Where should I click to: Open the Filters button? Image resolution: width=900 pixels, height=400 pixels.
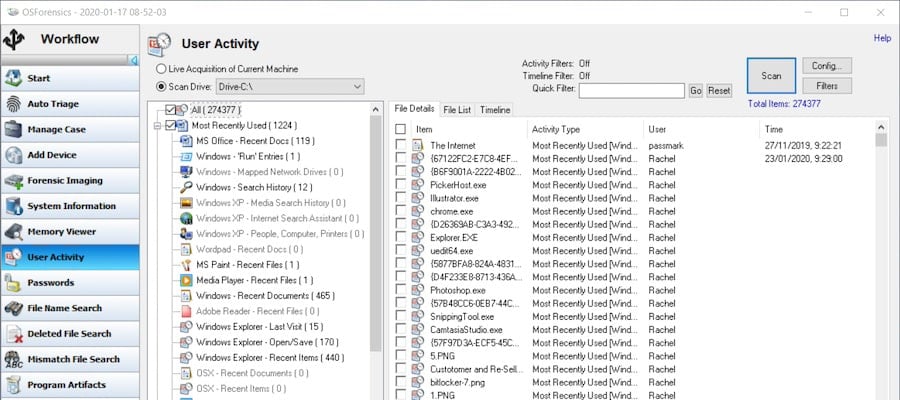click(827, 86)
